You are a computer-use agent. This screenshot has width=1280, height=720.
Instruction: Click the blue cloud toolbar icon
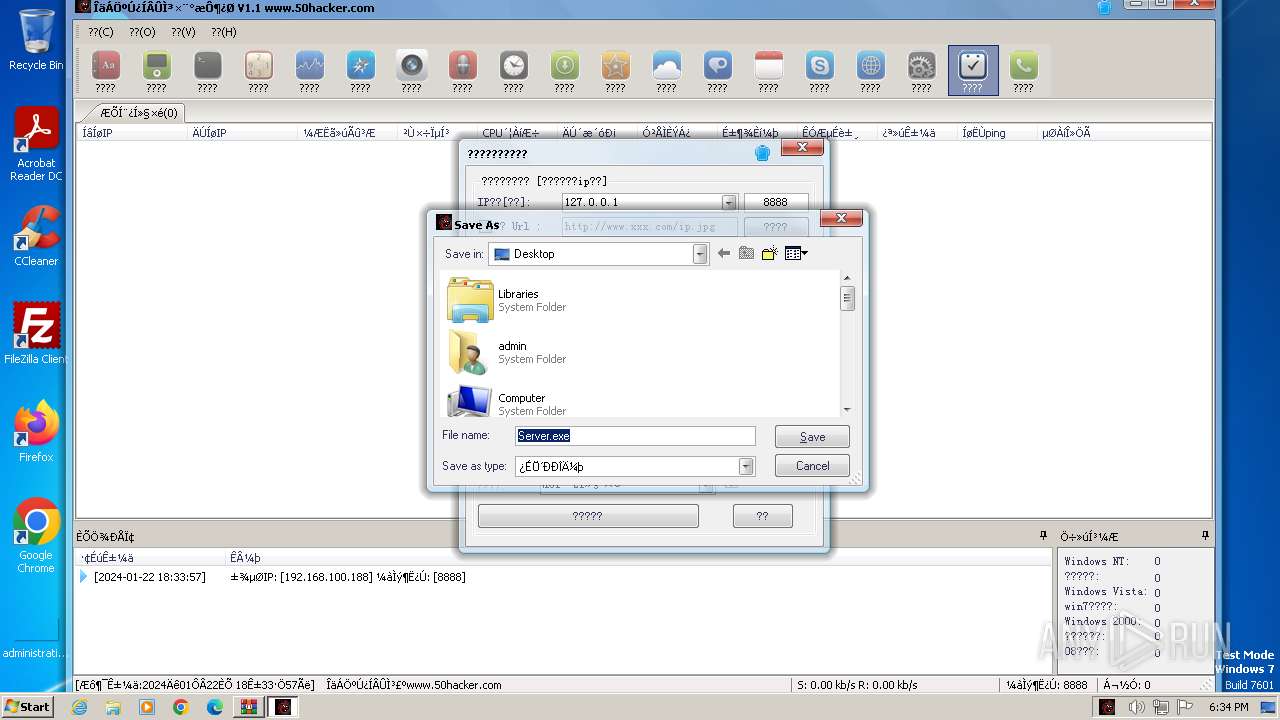[x=666, y=67]
